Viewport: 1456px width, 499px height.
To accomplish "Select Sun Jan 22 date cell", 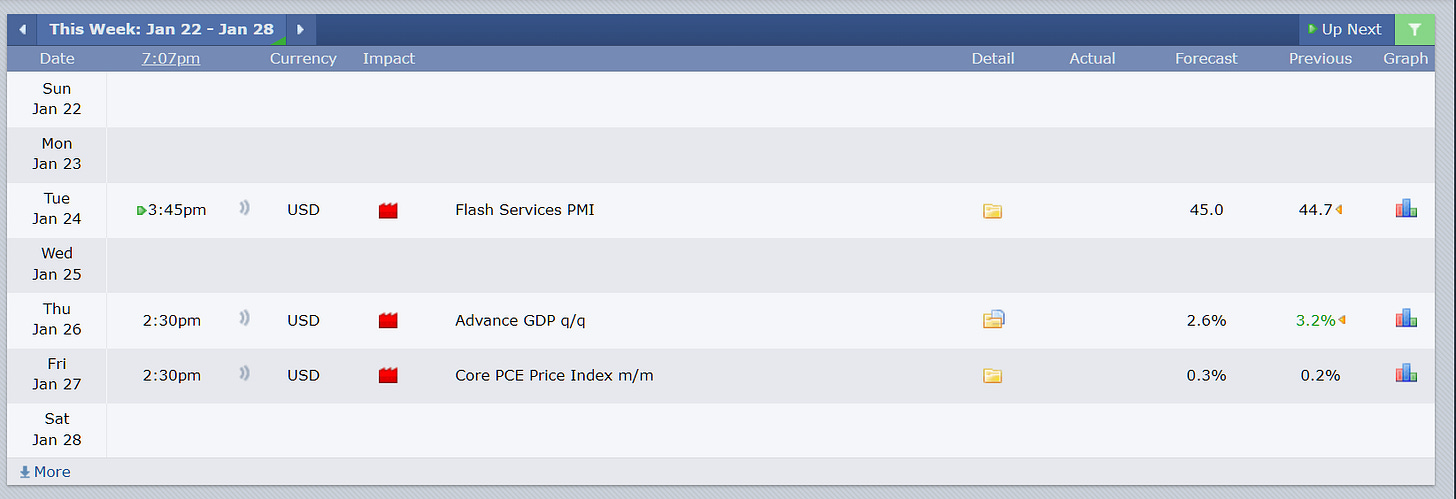I will click(x=57, y=99).
